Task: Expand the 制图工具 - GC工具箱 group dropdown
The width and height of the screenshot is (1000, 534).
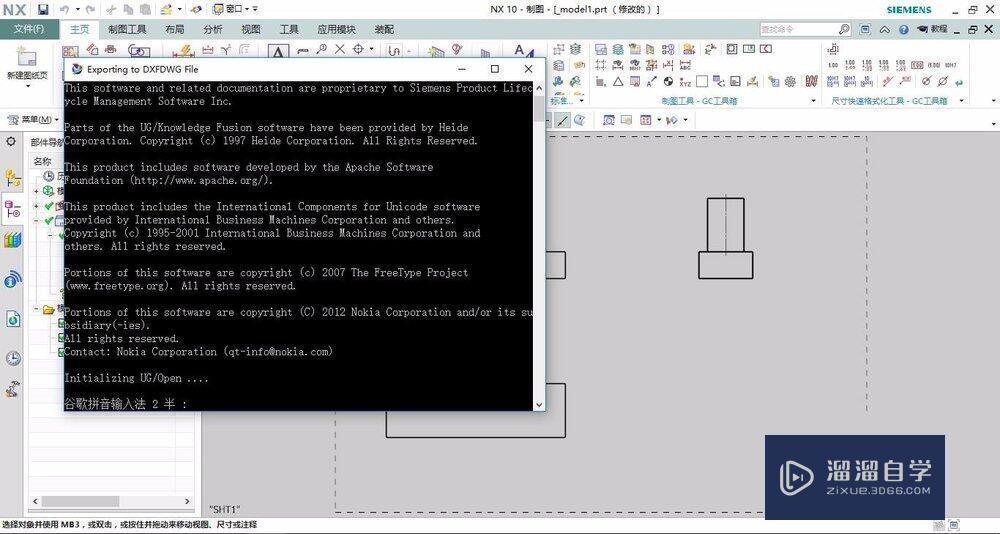Action: (813, 101)
